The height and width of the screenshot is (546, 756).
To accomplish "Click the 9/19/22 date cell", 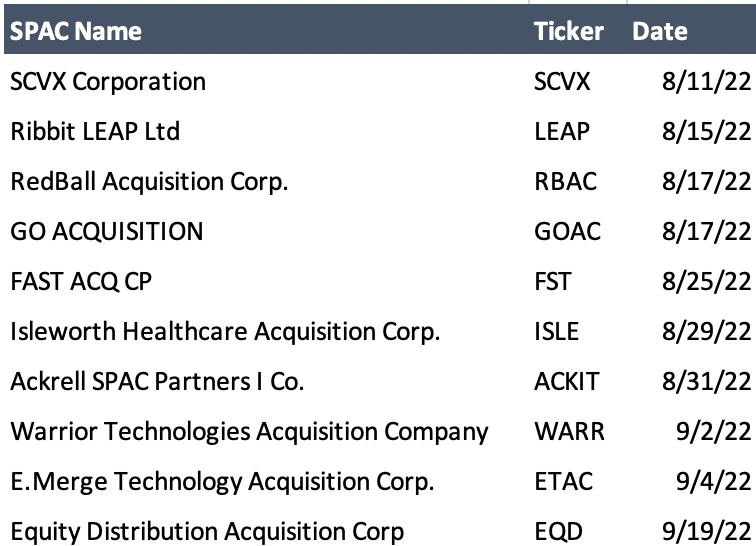I will pyautogui.click(x=706, y=531).
